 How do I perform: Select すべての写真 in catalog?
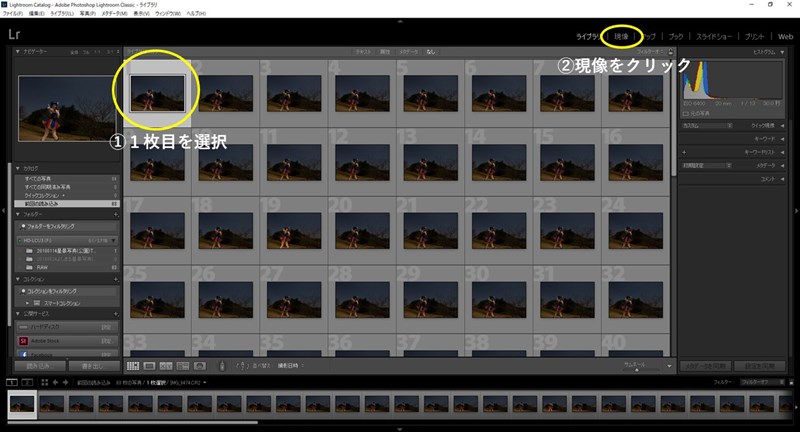pos(66,179)
